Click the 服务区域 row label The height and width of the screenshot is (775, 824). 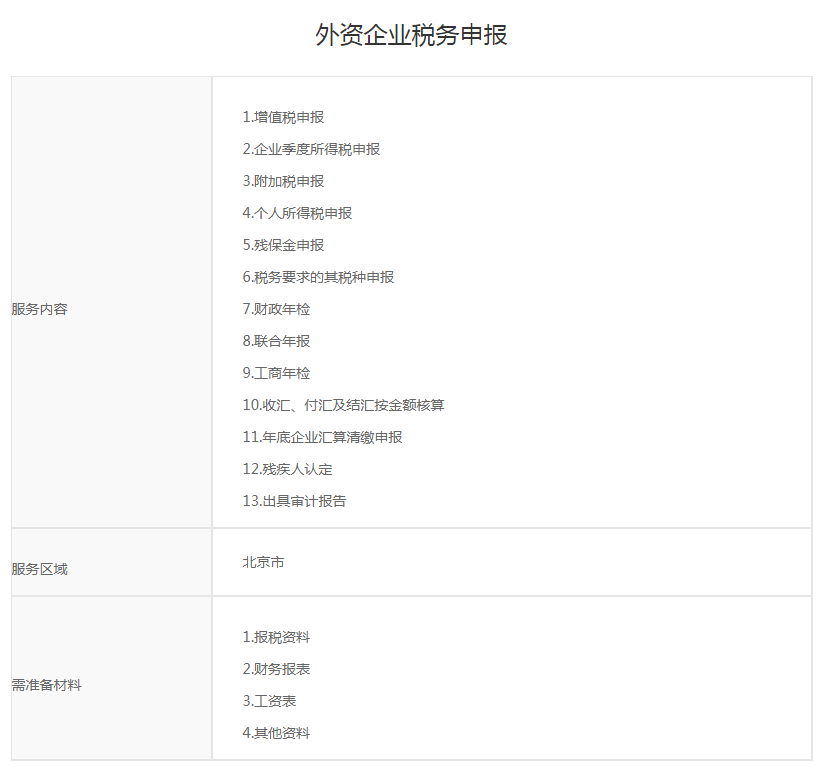tap(40, 569)
